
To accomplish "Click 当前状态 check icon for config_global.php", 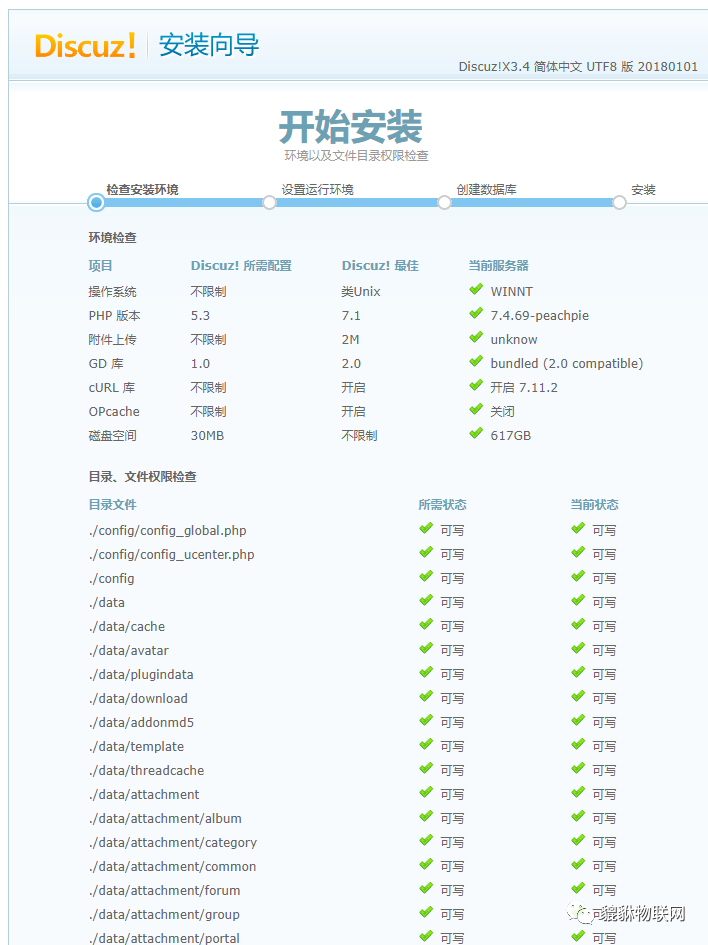I will tap(578, 529).
